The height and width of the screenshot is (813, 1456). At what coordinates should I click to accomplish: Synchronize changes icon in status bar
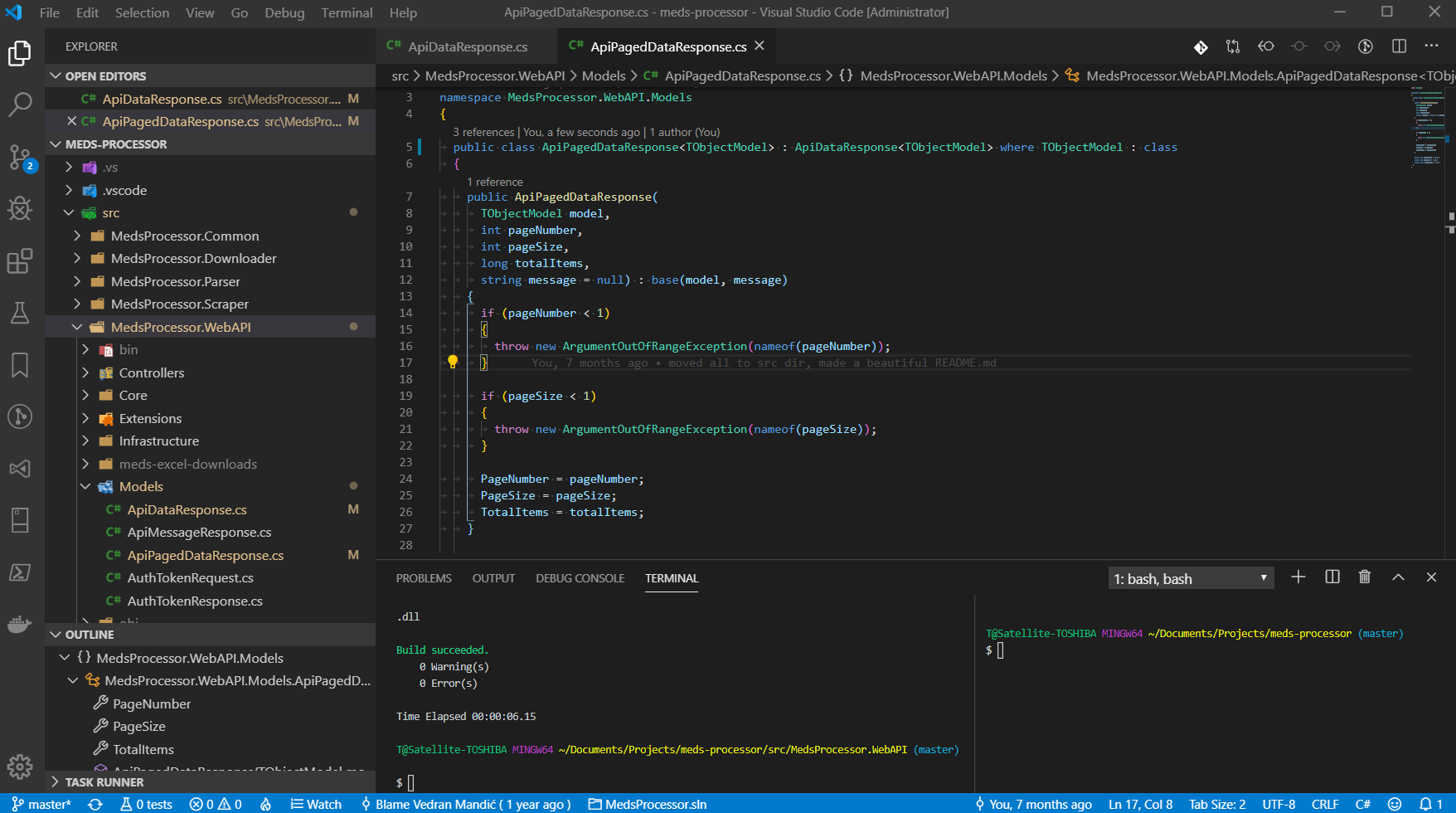[95, 804]
